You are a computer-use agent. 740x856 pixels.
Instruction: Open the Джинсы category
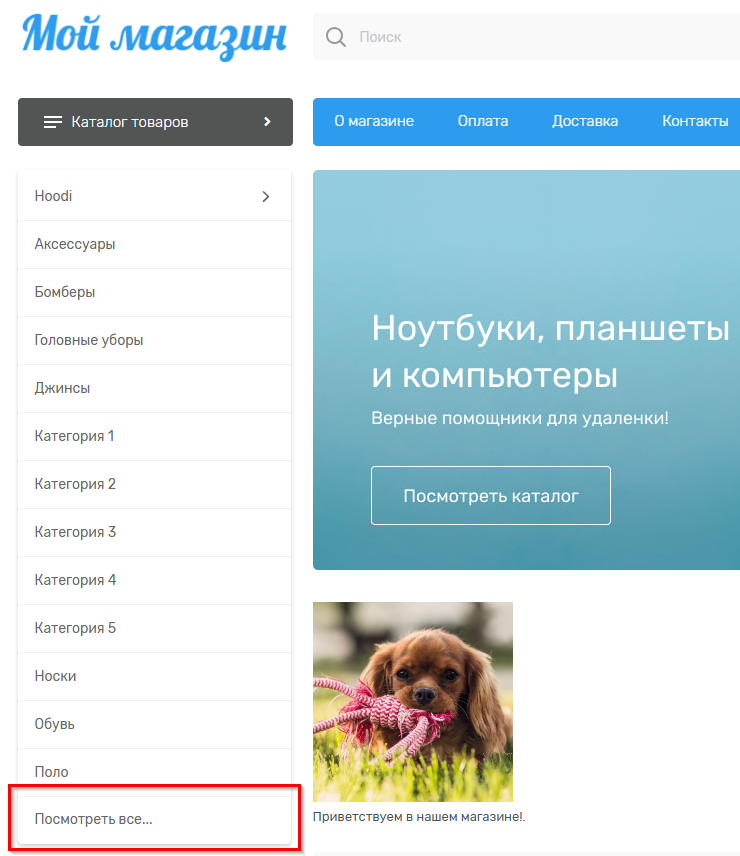point(62,388)
